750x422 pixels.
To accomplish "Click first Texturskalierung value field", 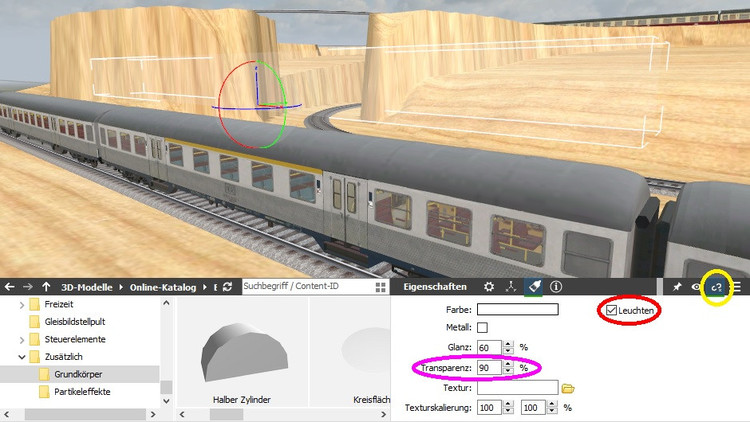I will (x=489, y=408).
